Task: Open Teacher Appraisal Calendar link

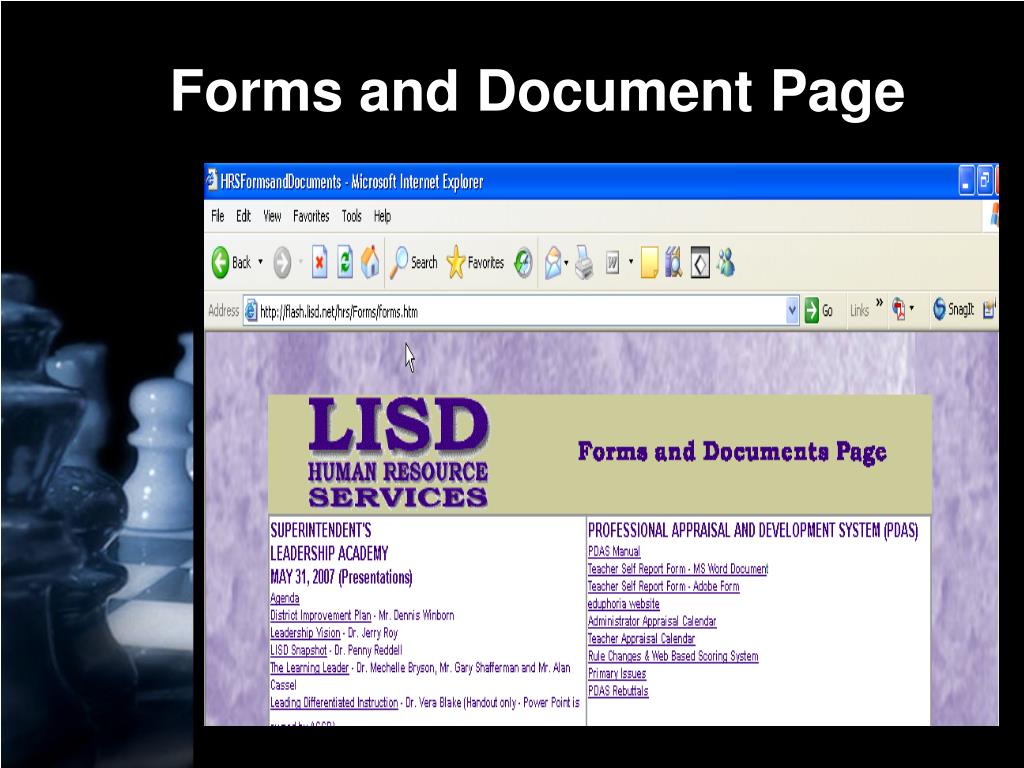Action: click(x=641, y=639)
